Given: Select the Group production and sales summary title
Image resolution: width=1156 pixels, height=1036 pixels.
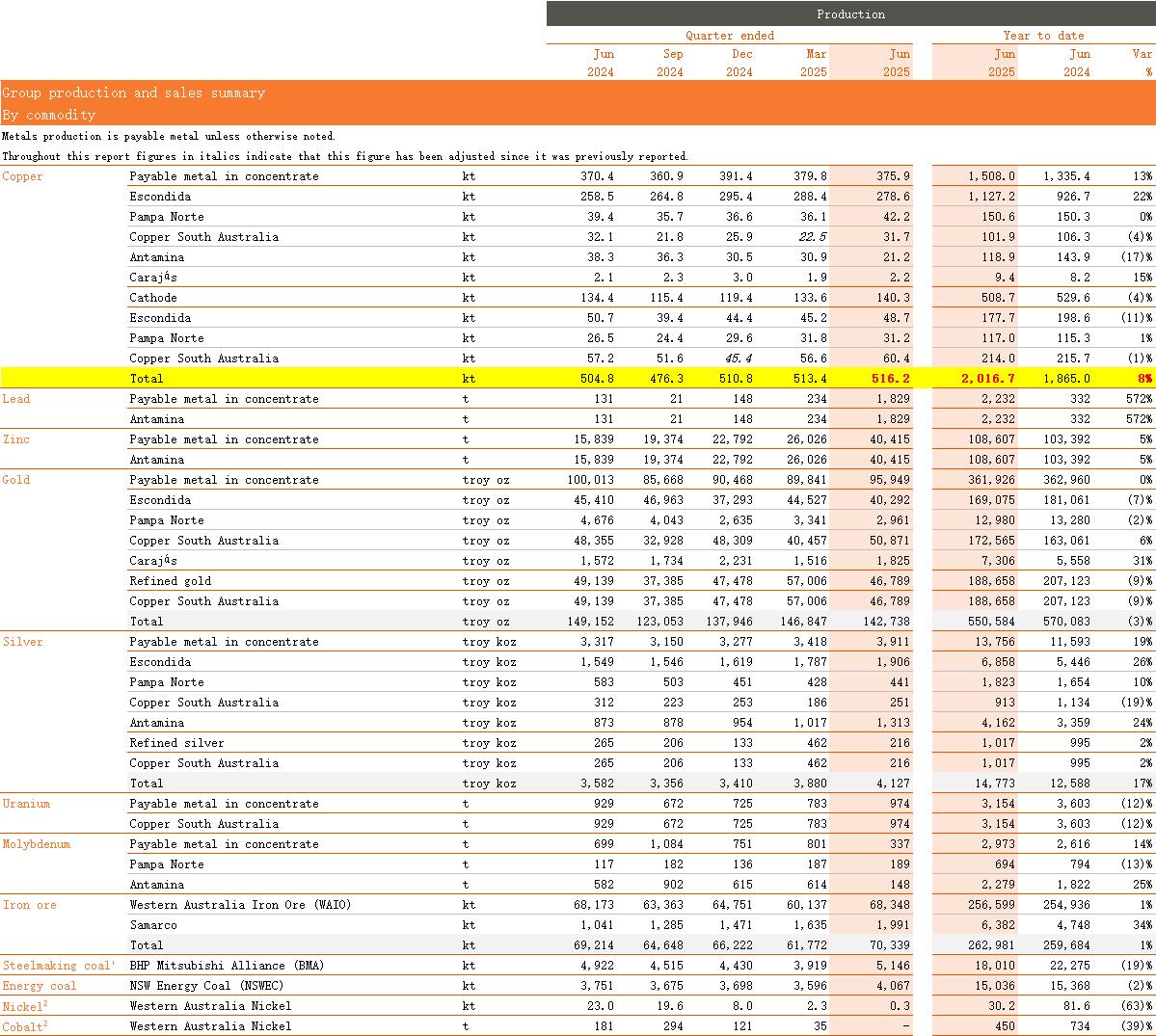Looking at the screenshot, I should pos(133,93).
